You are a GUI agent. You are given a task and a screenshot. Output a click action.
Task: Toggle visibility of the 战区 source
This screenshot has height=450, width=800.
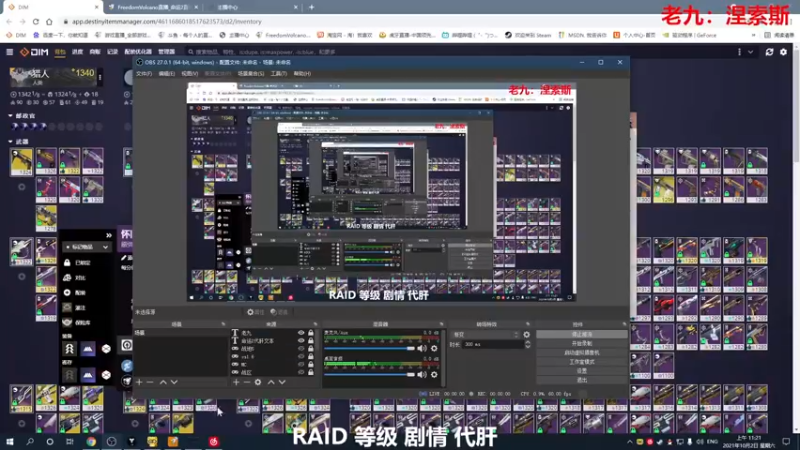tap(301, 372)
